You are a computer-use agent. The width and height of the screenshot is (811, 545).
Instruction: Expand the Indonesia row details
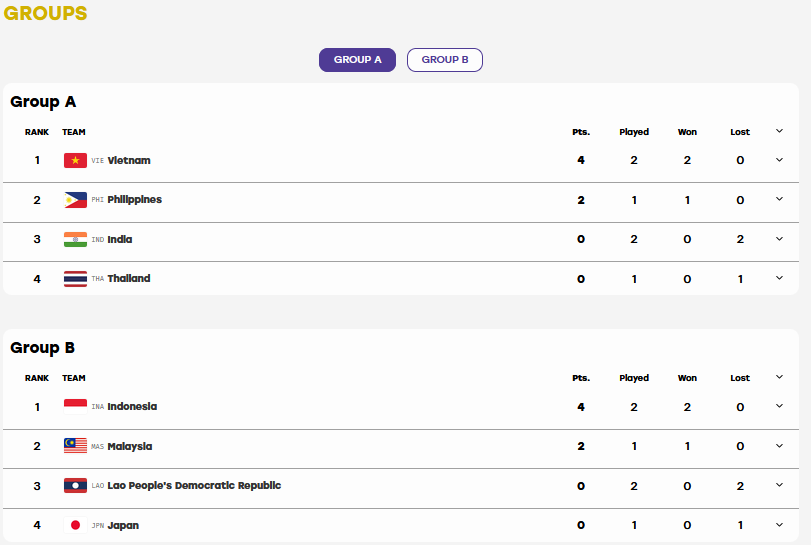point(779,406)
